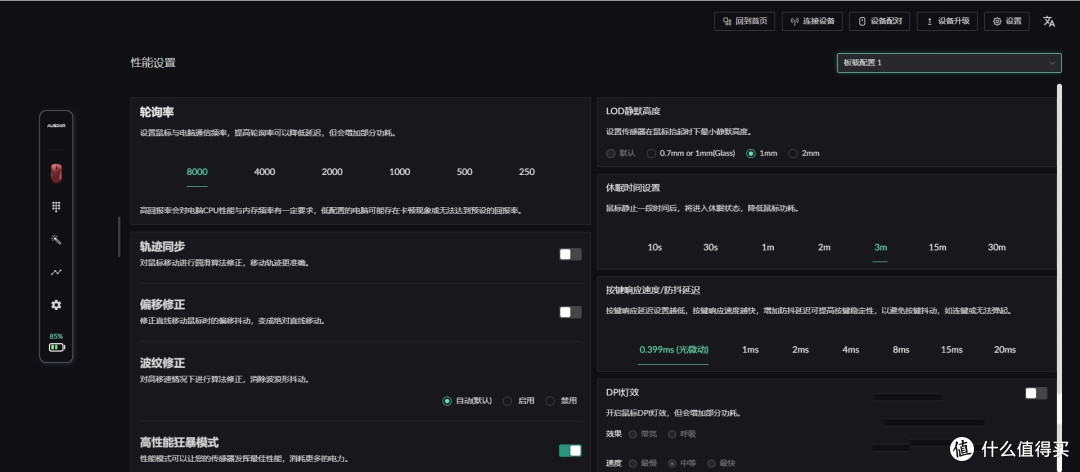
Task: Set sleep time to 30s
Action: [711, 247]
